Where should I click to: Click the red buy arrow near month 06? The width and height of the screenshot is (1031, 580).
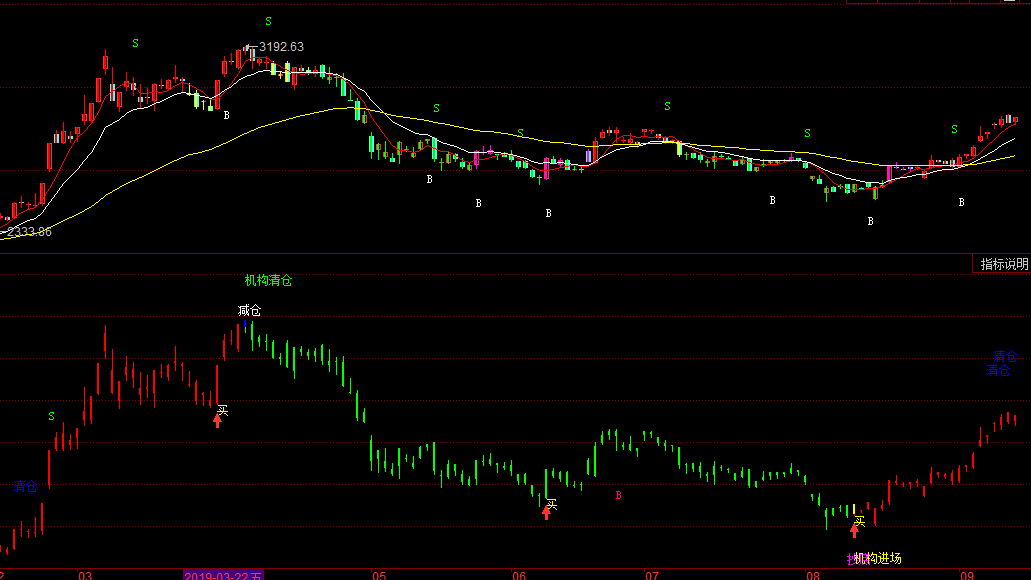click(x=546, y=511)
